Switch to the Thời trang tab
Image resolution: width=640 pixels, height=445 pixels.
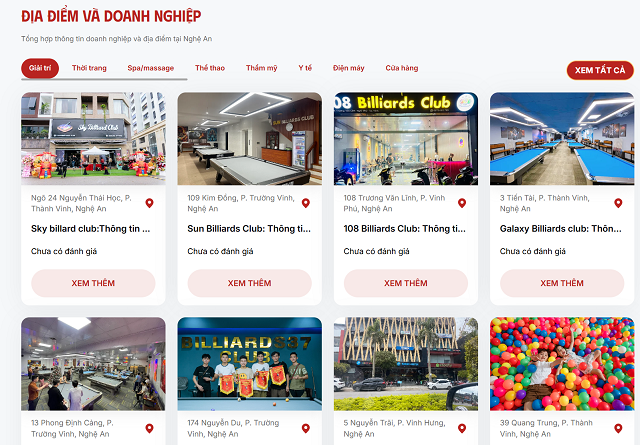click(x=89, y=68)
